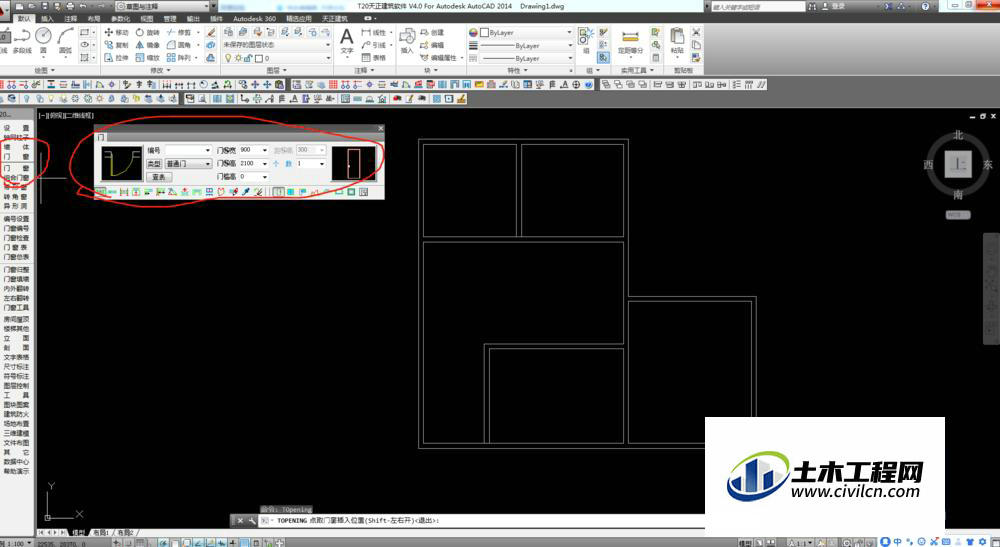1000x547 pixels.
Task: Click 内外翻转 in the left menu
Action: pos(17,288)
